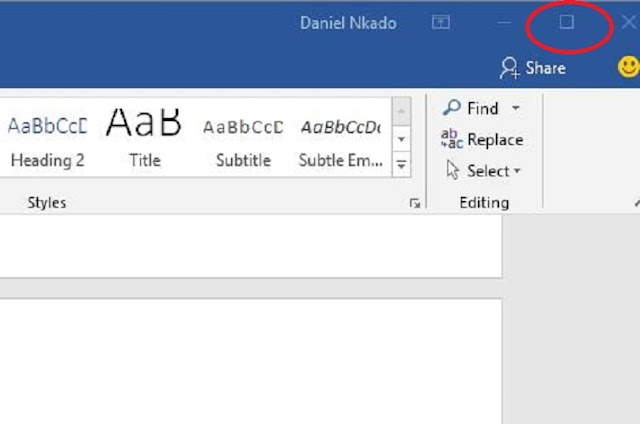Open Daniel Nkado account name
Viewport: 640px width, 424px height.
click(348, 23)
